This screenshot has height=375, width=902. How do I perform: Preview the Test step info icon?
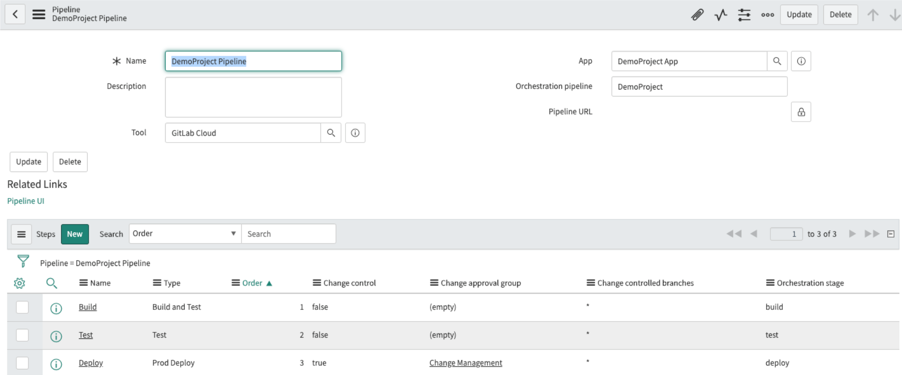[56, 336]
